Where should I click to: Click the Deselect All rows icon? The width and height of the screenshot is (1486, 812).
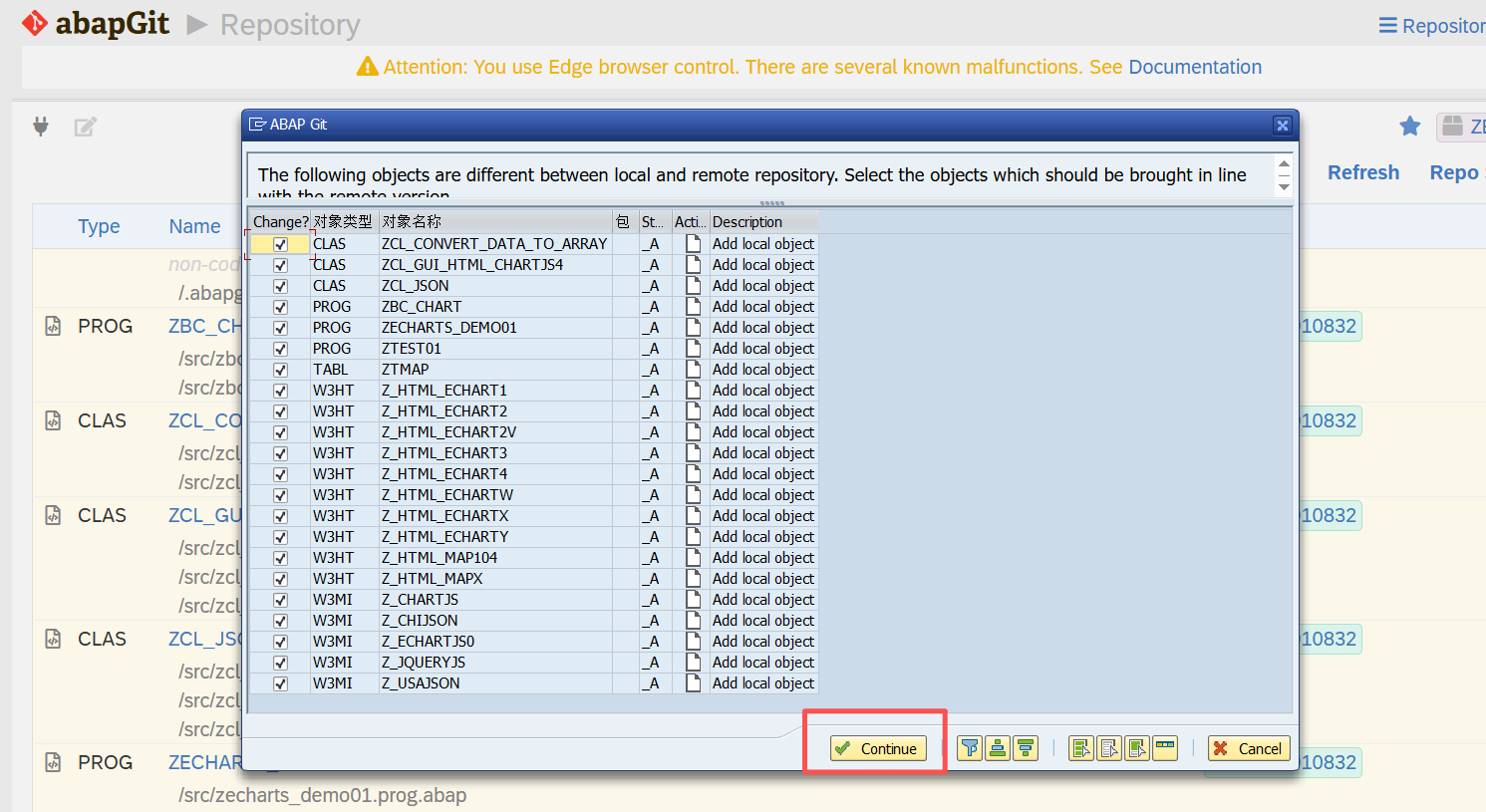(x=1109, y=748)
